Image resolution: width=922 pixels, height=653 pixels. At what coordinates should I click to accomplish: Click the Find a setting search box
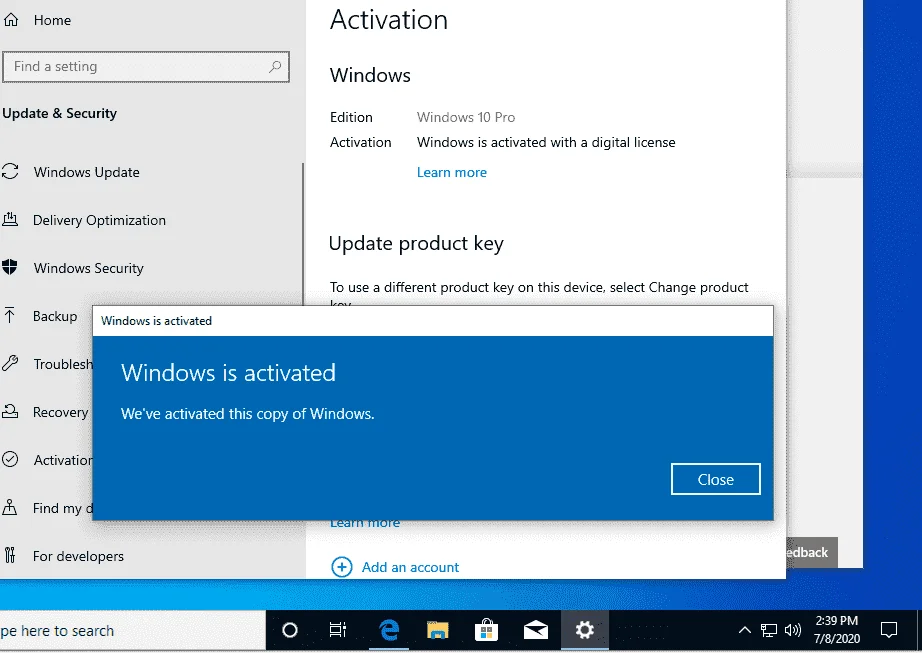(146, 66)
